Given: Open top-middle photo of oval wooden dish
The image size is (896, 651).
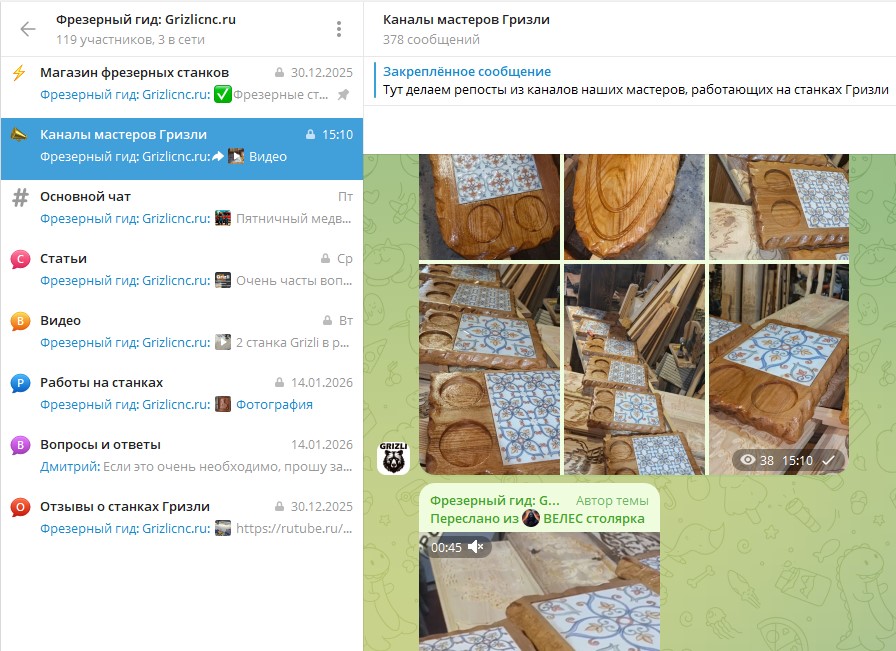Looking at the screenshot, I should click(634, 207).
